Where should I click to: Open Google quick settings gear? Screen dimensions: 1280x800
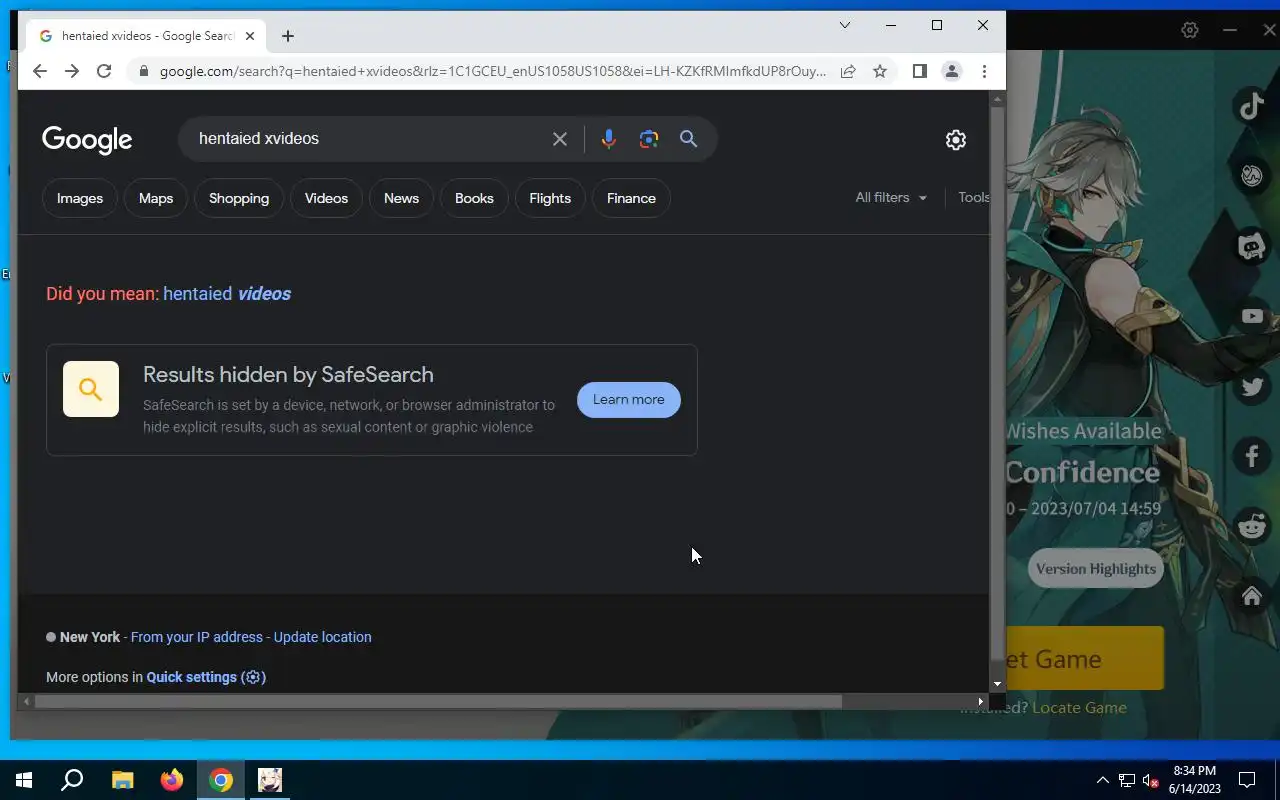tap(956, 140)
